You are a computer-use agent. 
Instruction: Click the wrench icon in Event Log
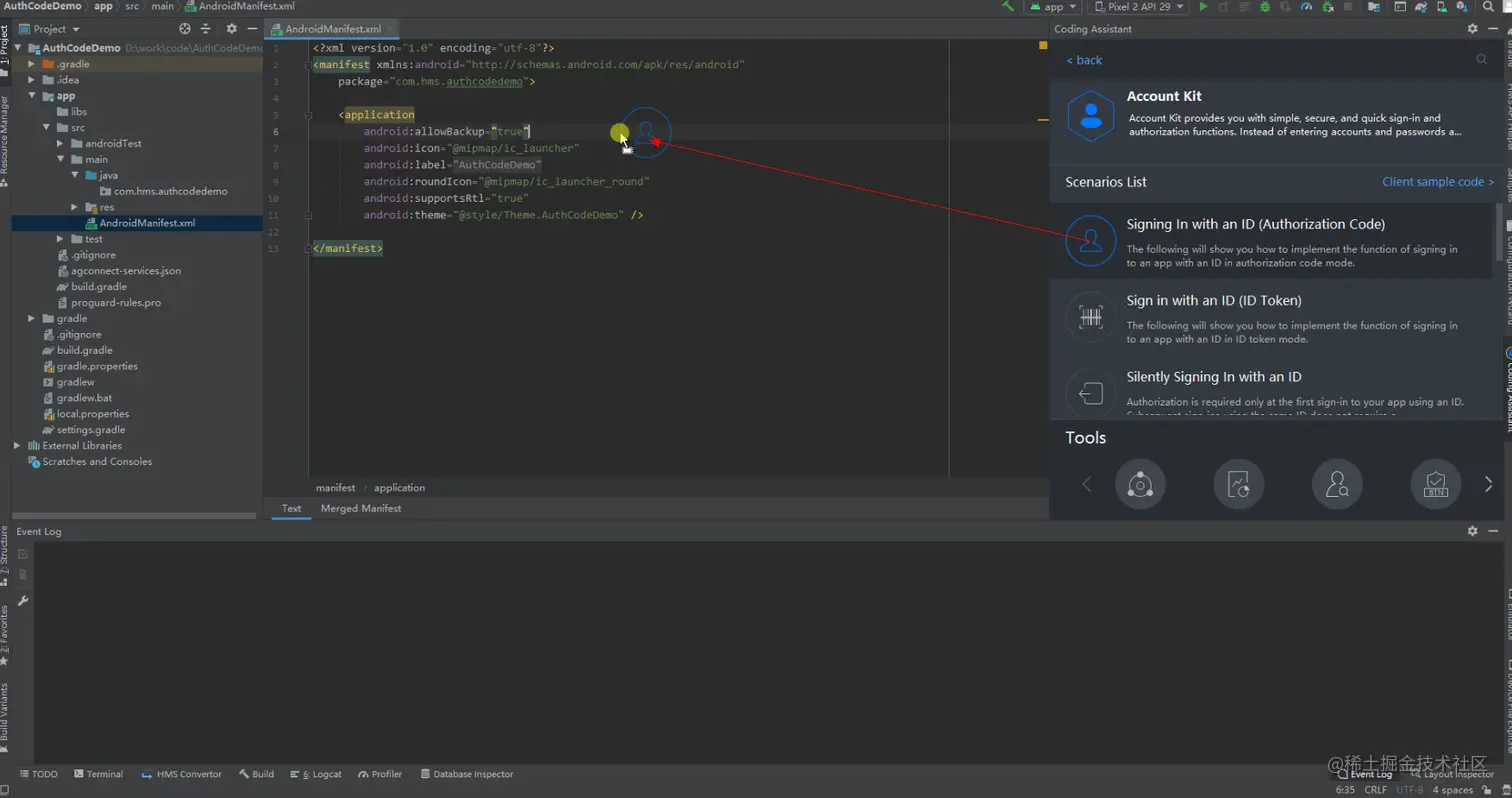(x=23, y=601)
